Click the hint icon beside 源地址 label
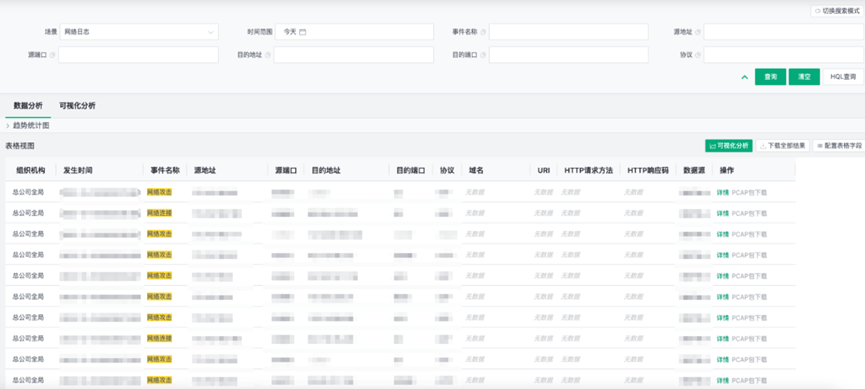 click(698, 32)
